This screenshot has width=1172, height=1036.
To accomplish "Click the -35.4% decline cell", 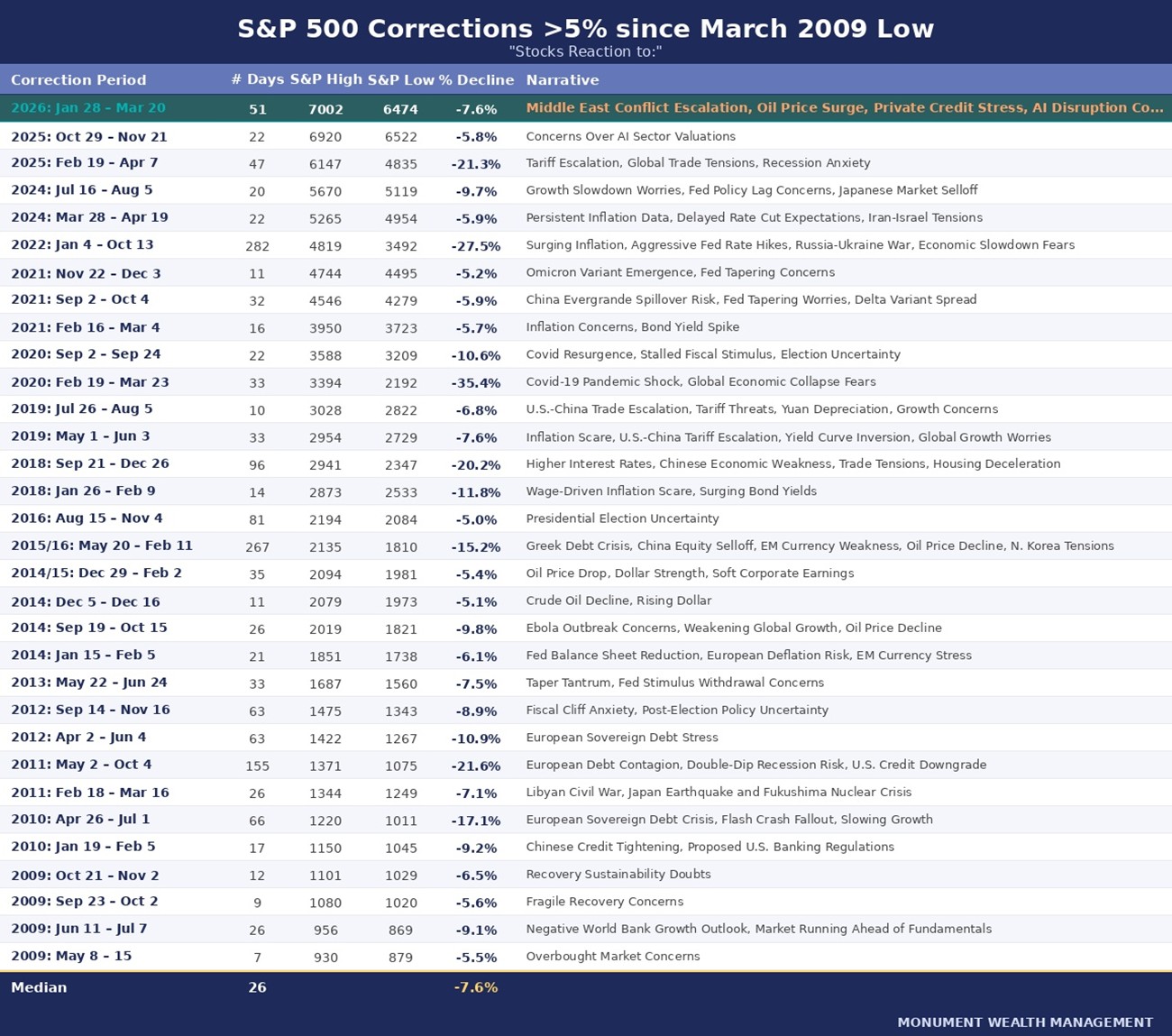I will 476,382.
